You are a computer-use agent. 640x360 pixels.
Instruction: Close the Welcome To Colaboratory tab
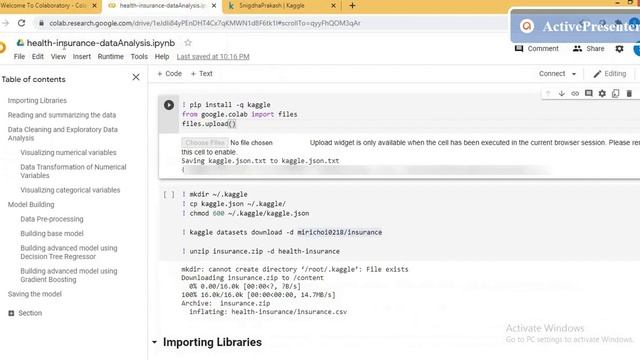pyautogui.click(x=95, y=6)
